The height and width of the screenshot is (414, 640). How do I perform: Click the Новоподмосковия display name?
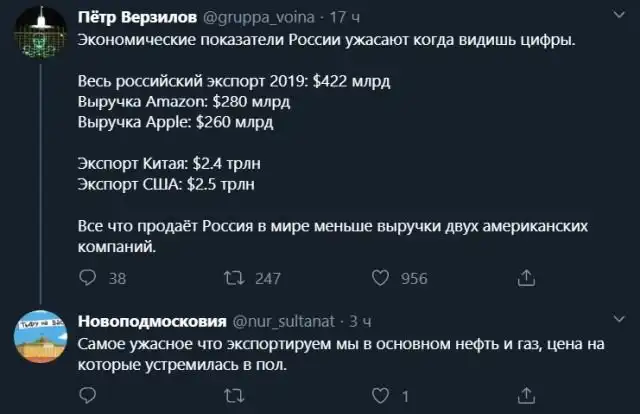click(152, 321)
